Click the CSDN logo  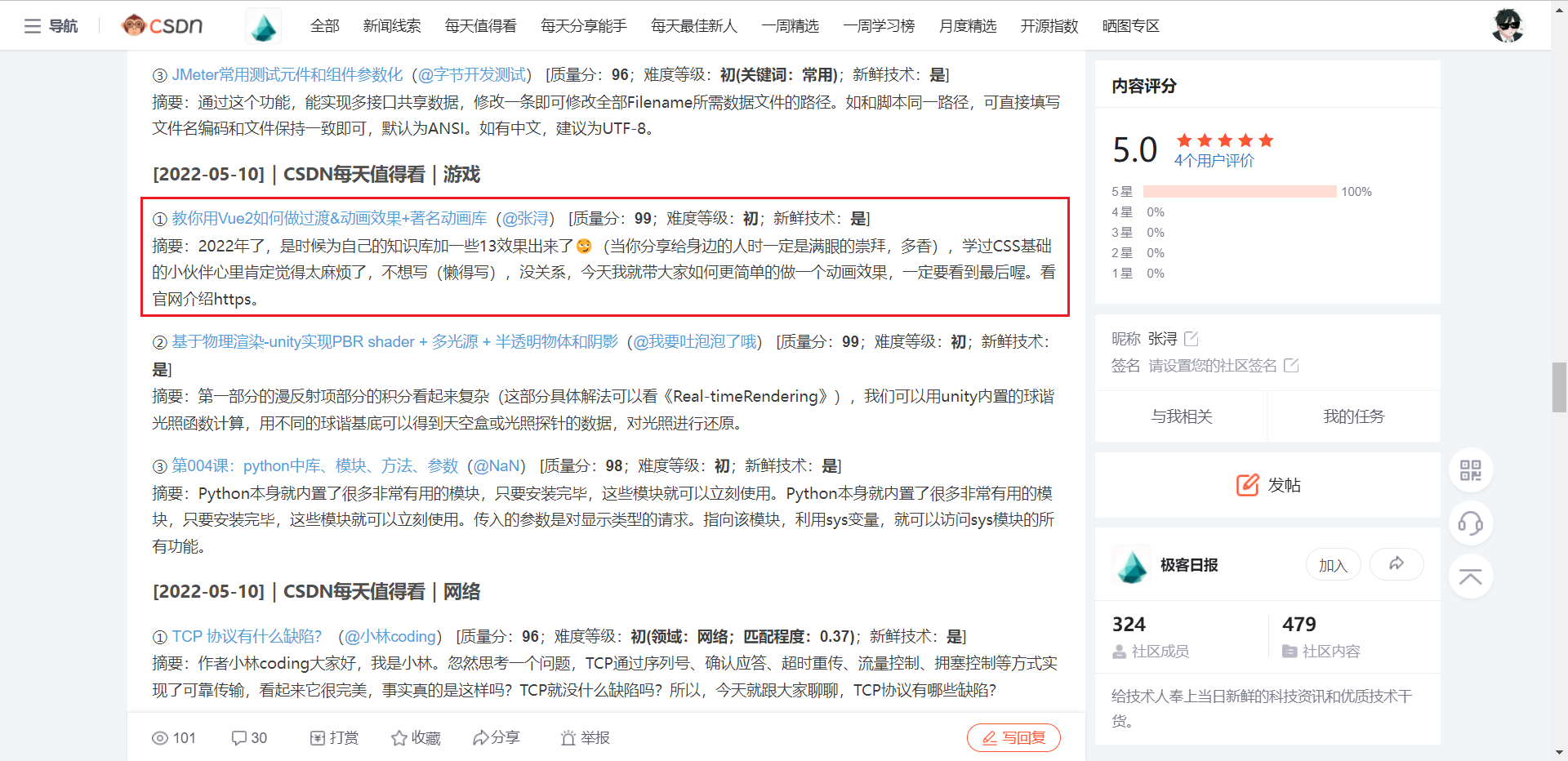tap(162, 25)
